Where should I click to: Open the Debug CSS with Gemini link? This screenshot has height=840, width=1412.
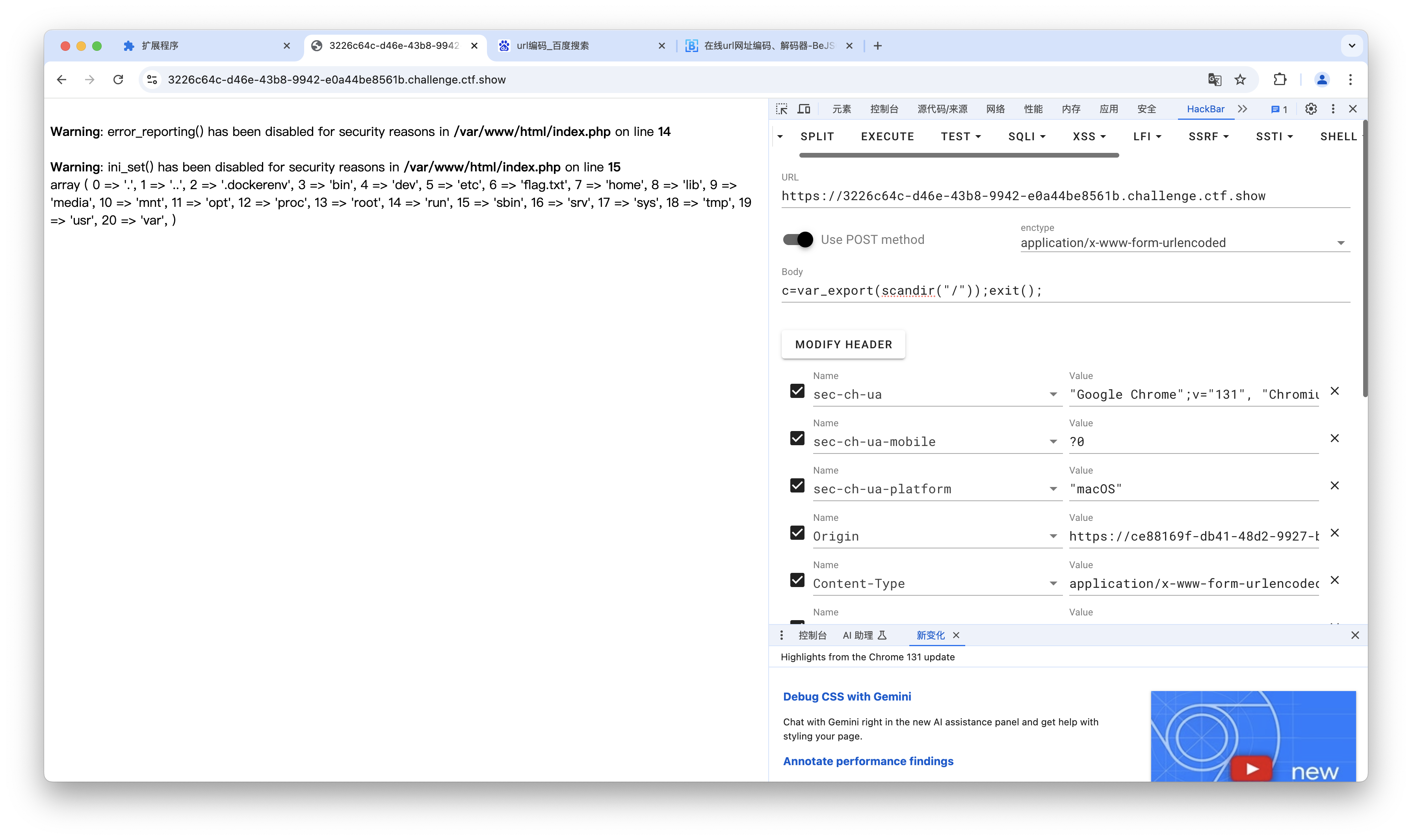point(847,697)
